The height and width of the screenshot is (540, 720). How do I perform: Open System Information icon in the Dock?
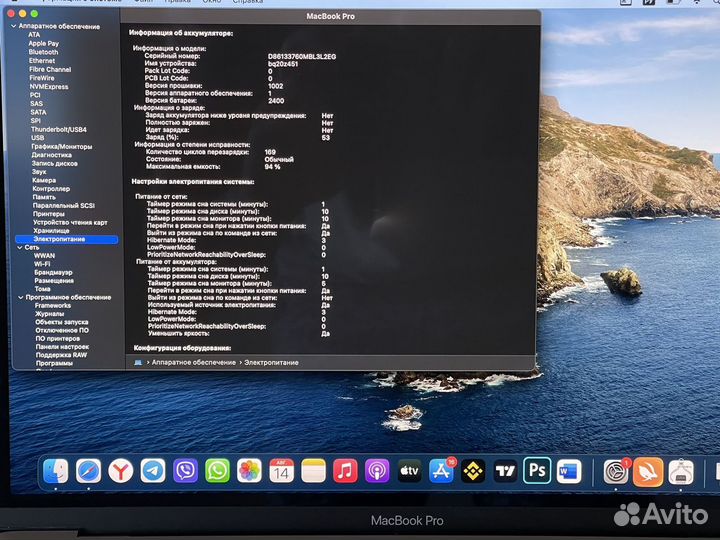tap(681, 472)
